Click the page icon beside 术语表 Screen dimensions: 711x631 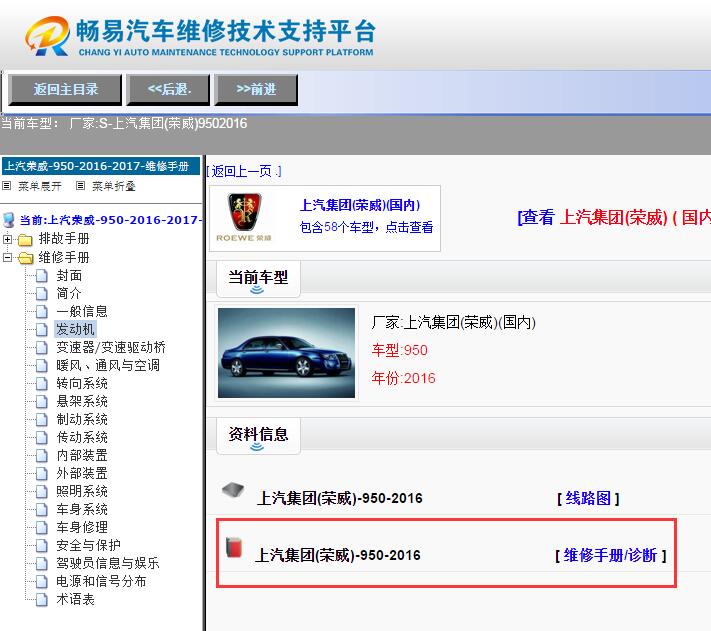coord(42,599)
